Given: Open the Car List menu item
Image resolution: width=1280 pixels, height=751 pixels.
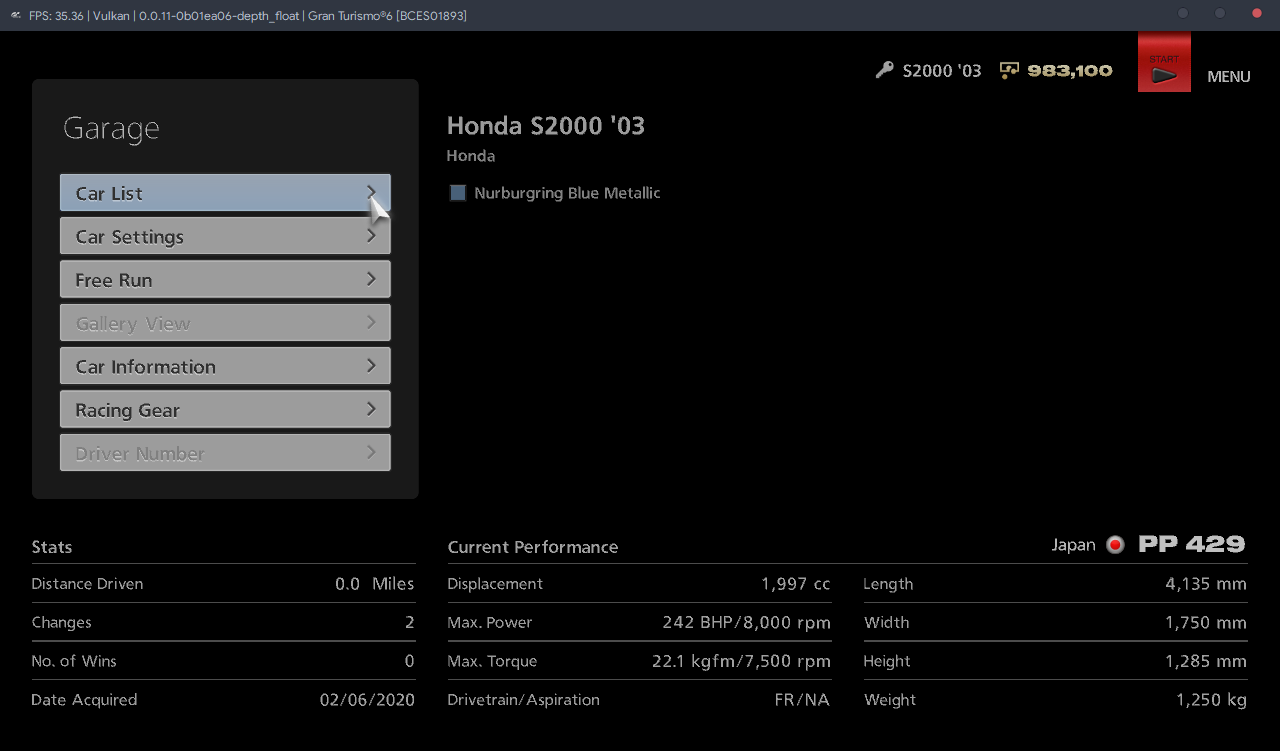Looking at the screenshot, I should click(x=225, y=193).
